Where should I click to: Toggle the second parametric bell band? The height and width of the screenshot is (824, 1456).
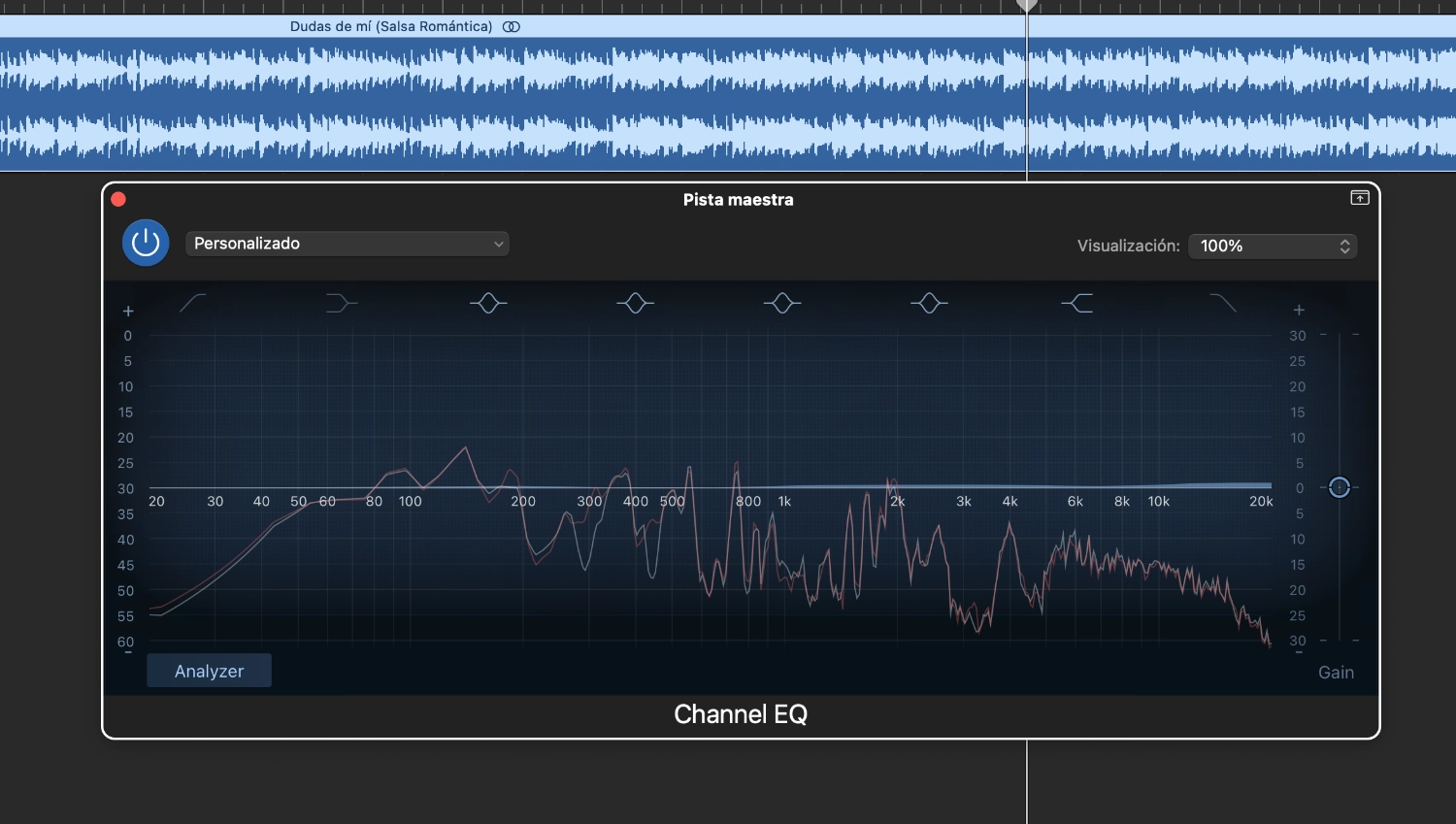(635, 304)
